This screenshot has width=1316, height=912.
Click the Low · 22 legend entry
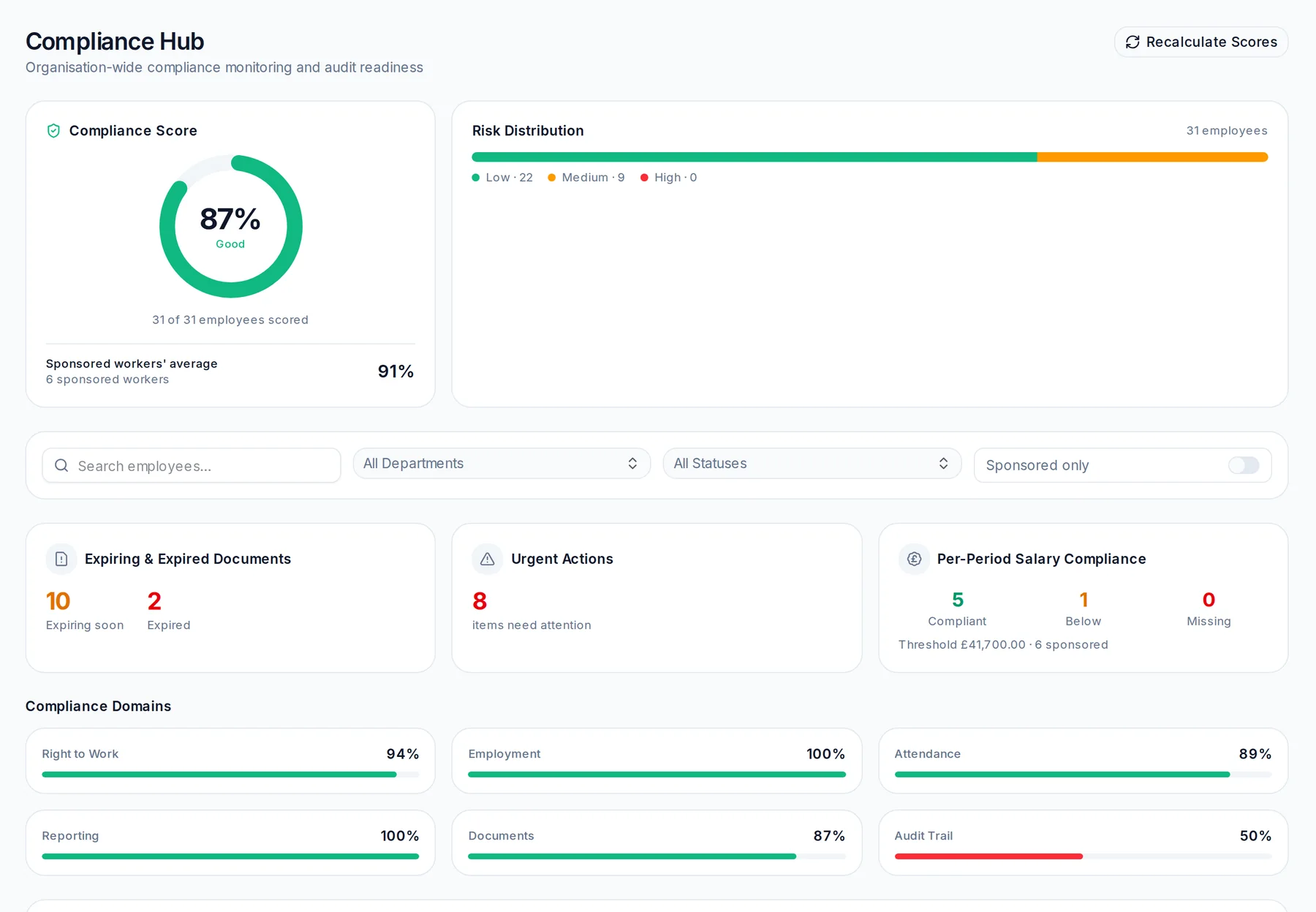click(x=502, y=178)
